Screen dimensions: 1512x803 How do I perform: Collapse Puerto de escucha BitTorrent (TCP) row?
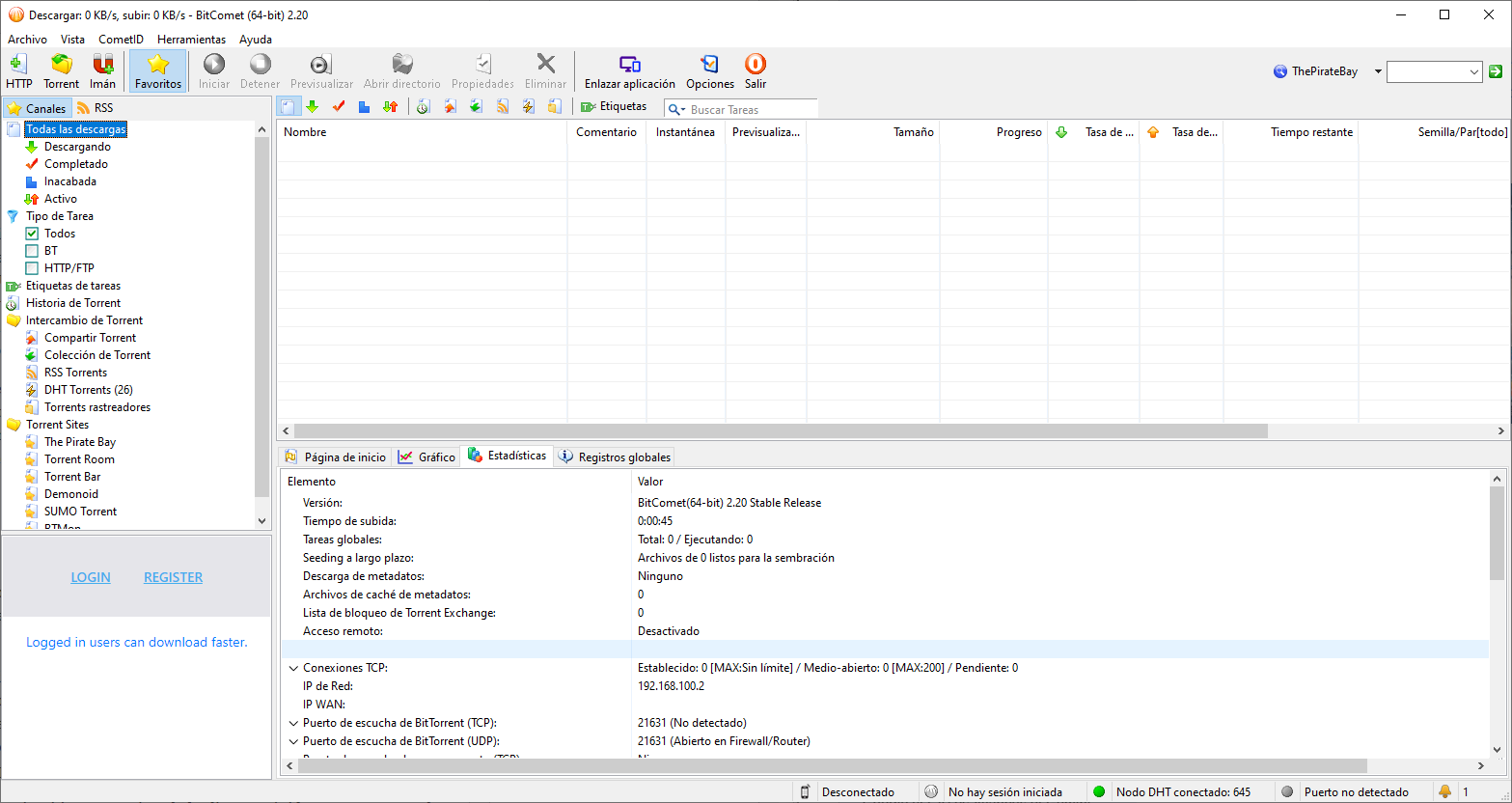pos(293,723)
